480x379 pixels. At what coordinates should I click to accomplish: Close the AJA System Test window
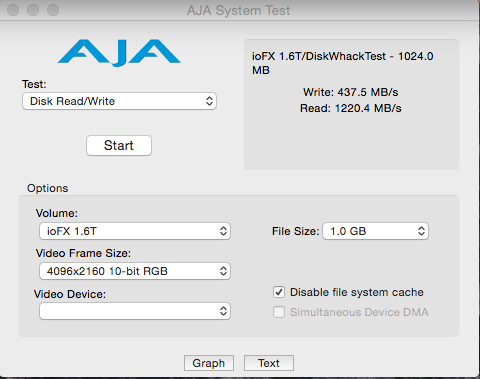(13, 10)
